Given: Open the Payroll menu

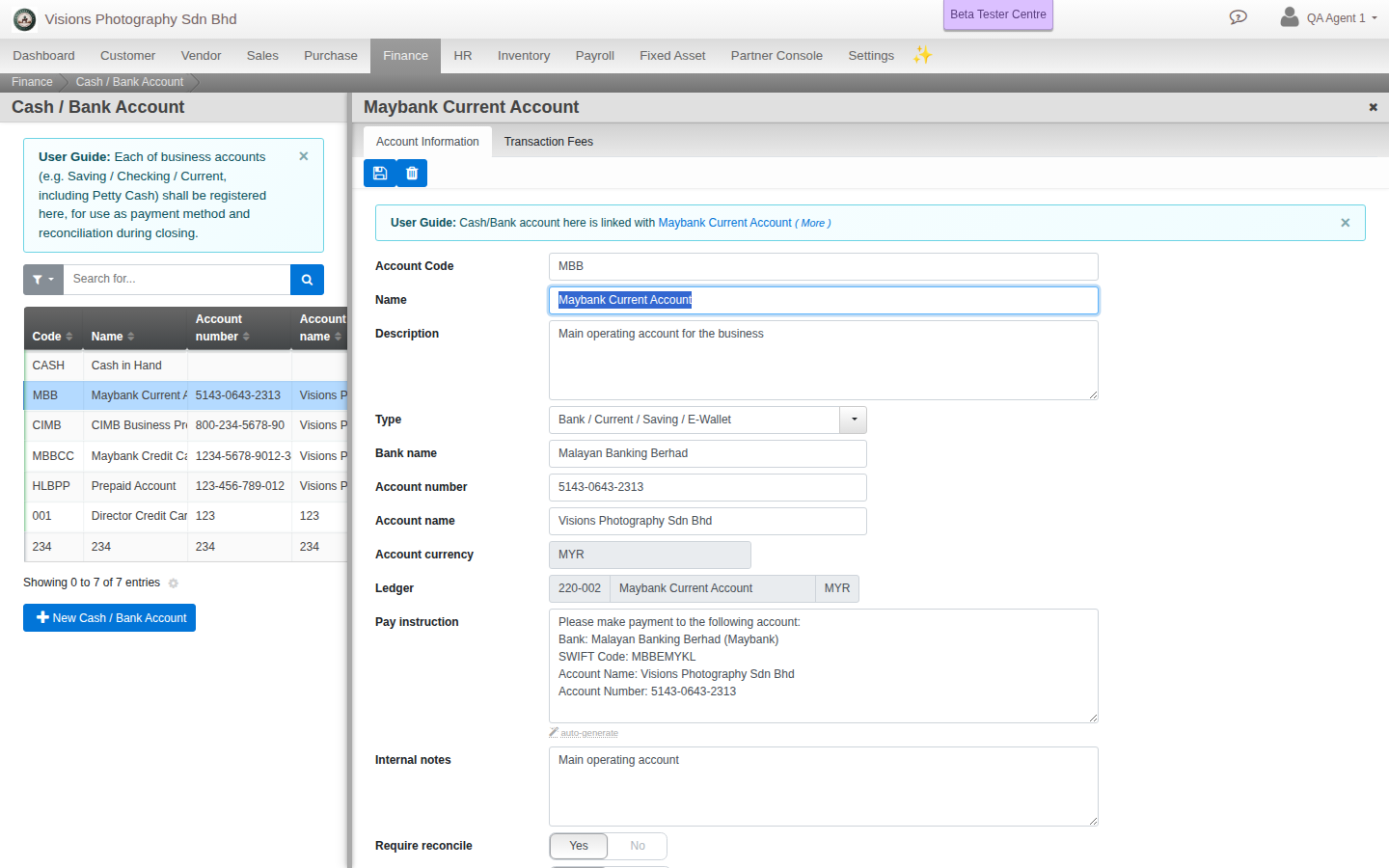Looking at the screenshot, I should [x=595, y=56].
